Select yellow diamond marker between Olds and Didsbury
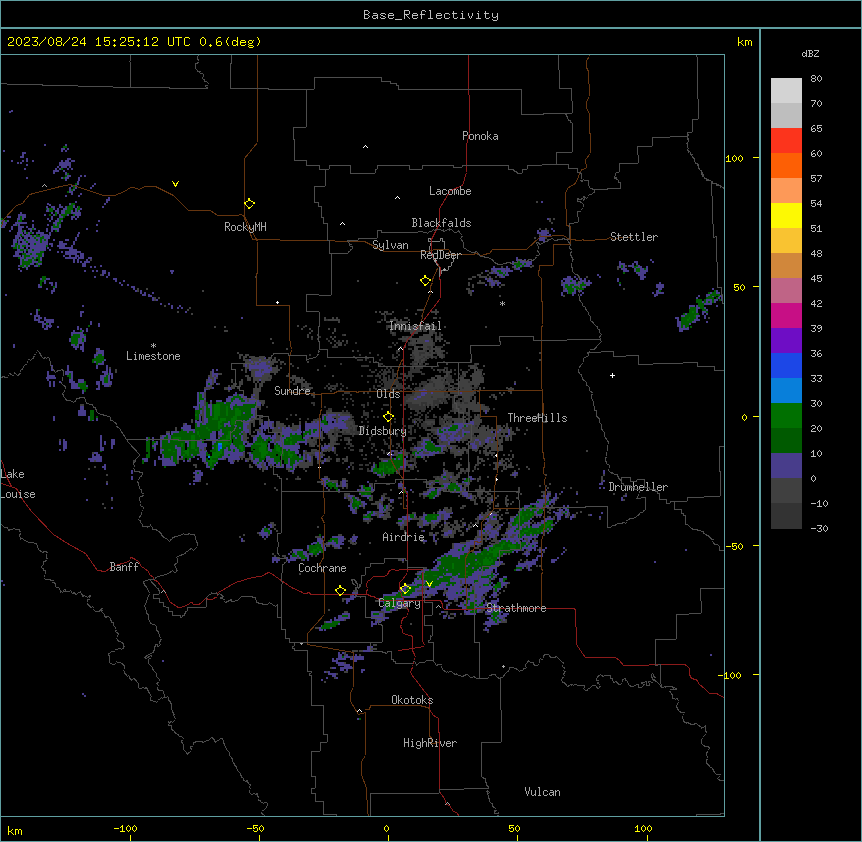 388,416
